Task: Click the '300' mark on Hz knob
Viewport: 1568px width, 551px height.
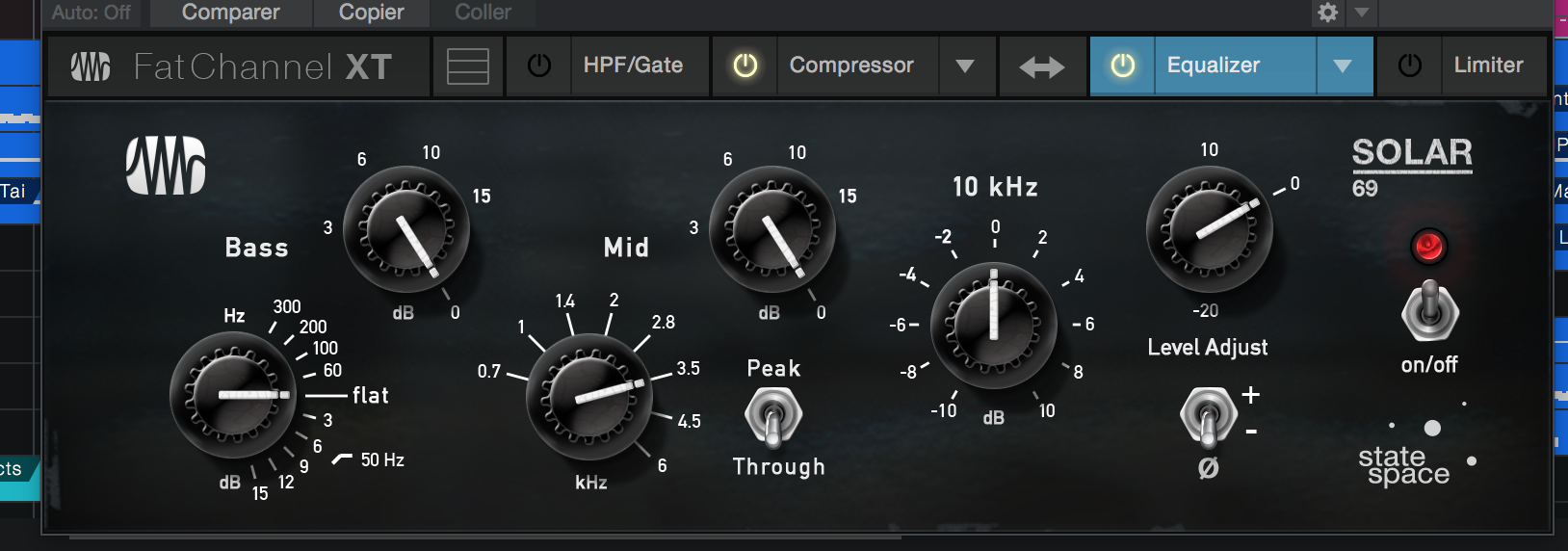Action: [287, 306]
